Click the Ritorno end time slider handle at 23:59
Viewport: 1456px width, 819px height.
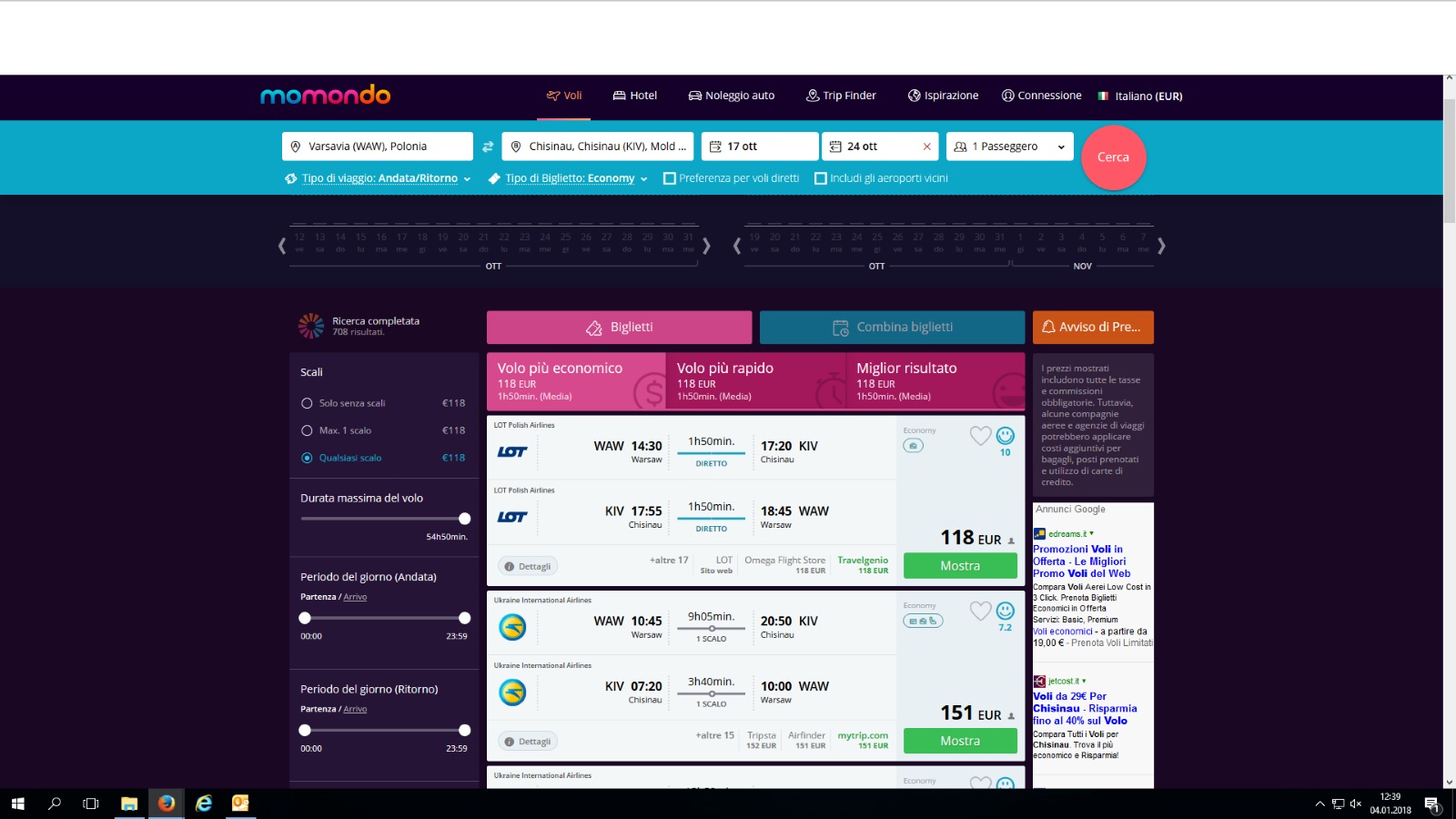pyautogui.click(x=465, y=730)
